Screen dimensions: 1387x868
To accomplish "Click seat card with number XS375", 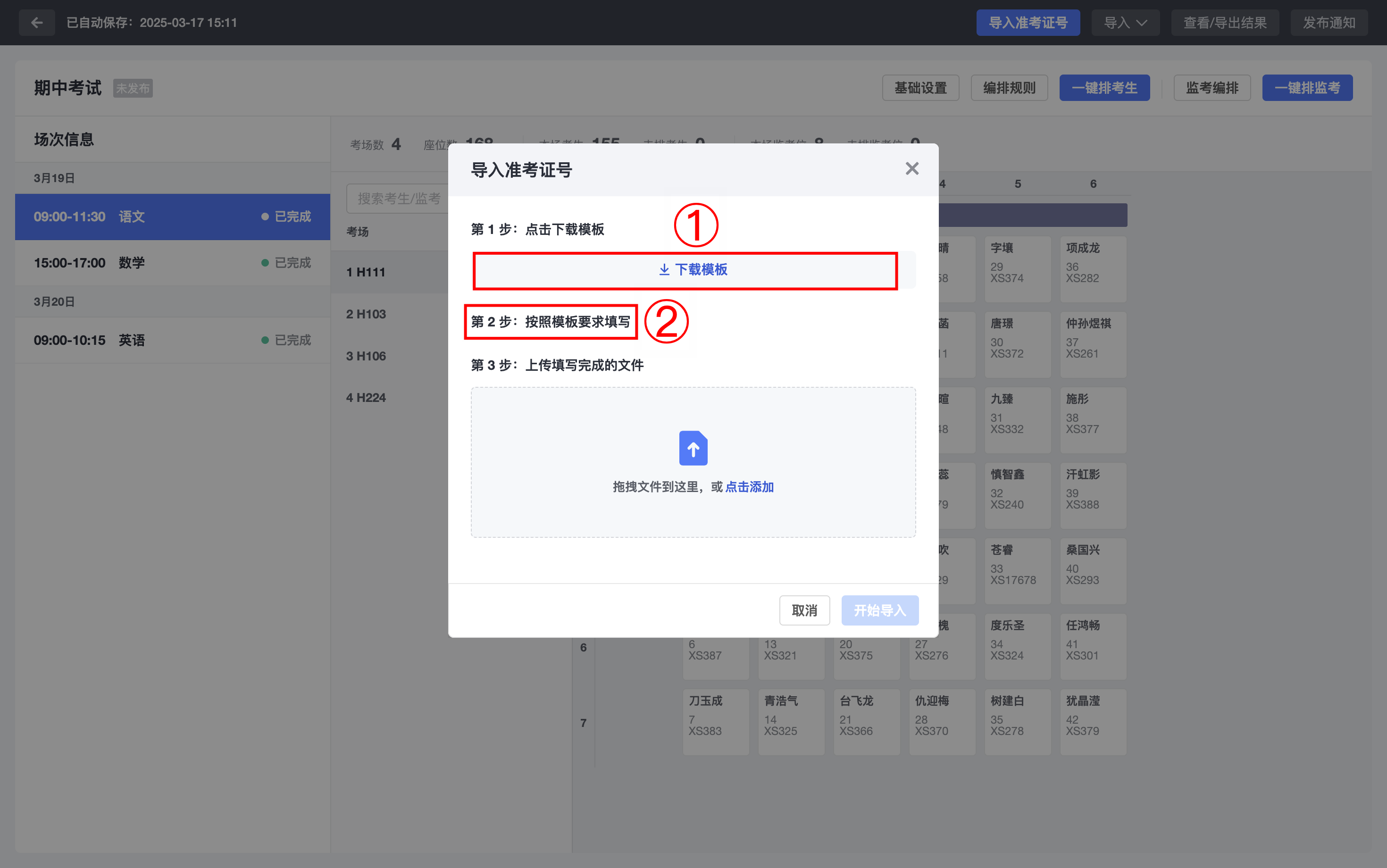I will tap(866, 658).
